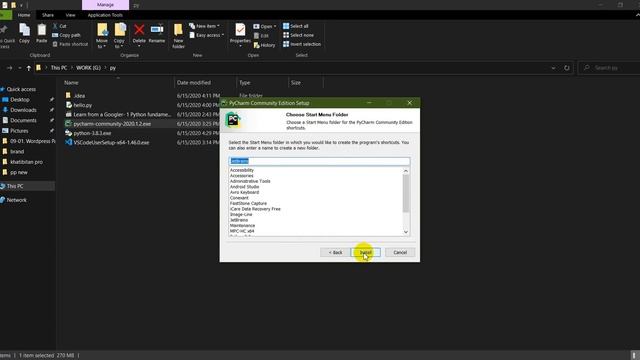The height and width of the screenshot is (360, 640).
Task: Click WORK (G:) in the address bar
Action: [88, 68]
